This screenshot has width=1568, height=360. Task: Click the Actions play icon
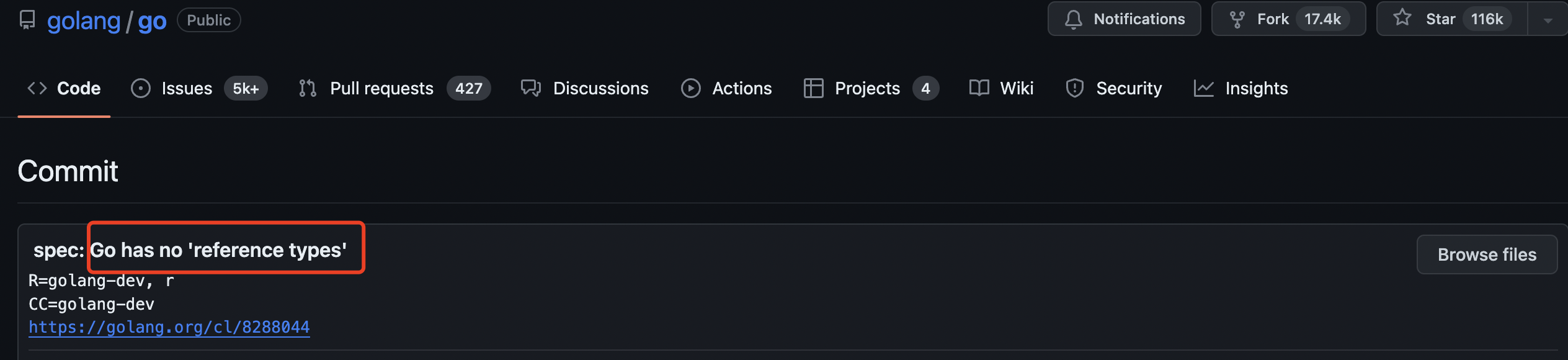point(690,88)
